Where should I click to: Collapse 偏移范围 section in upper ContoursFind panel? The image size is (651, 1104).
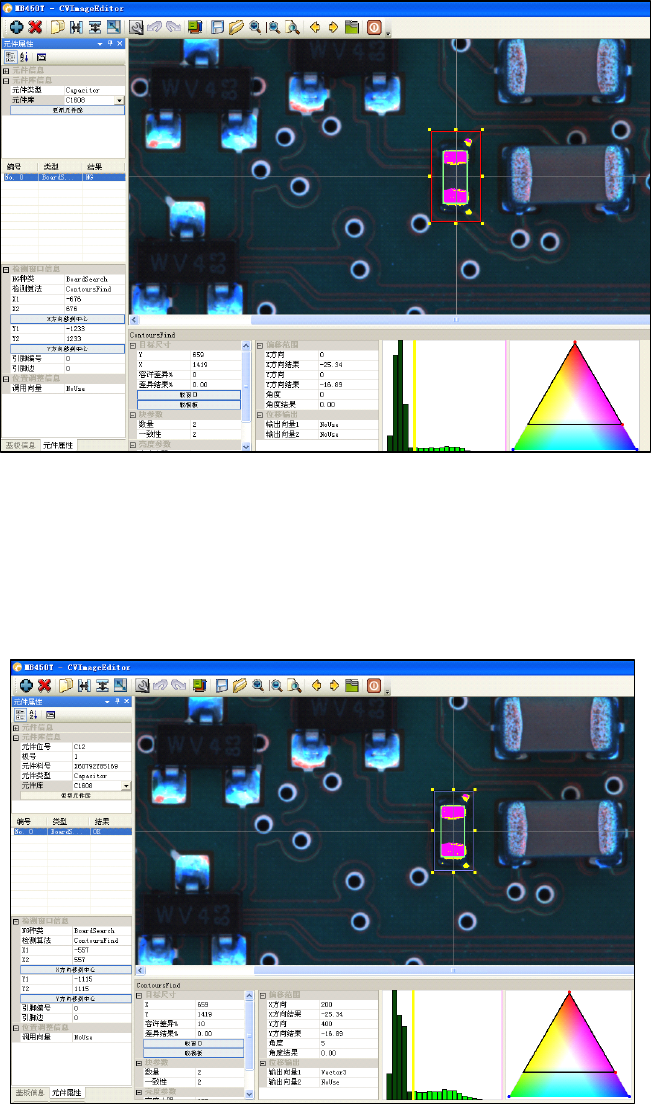260,345
